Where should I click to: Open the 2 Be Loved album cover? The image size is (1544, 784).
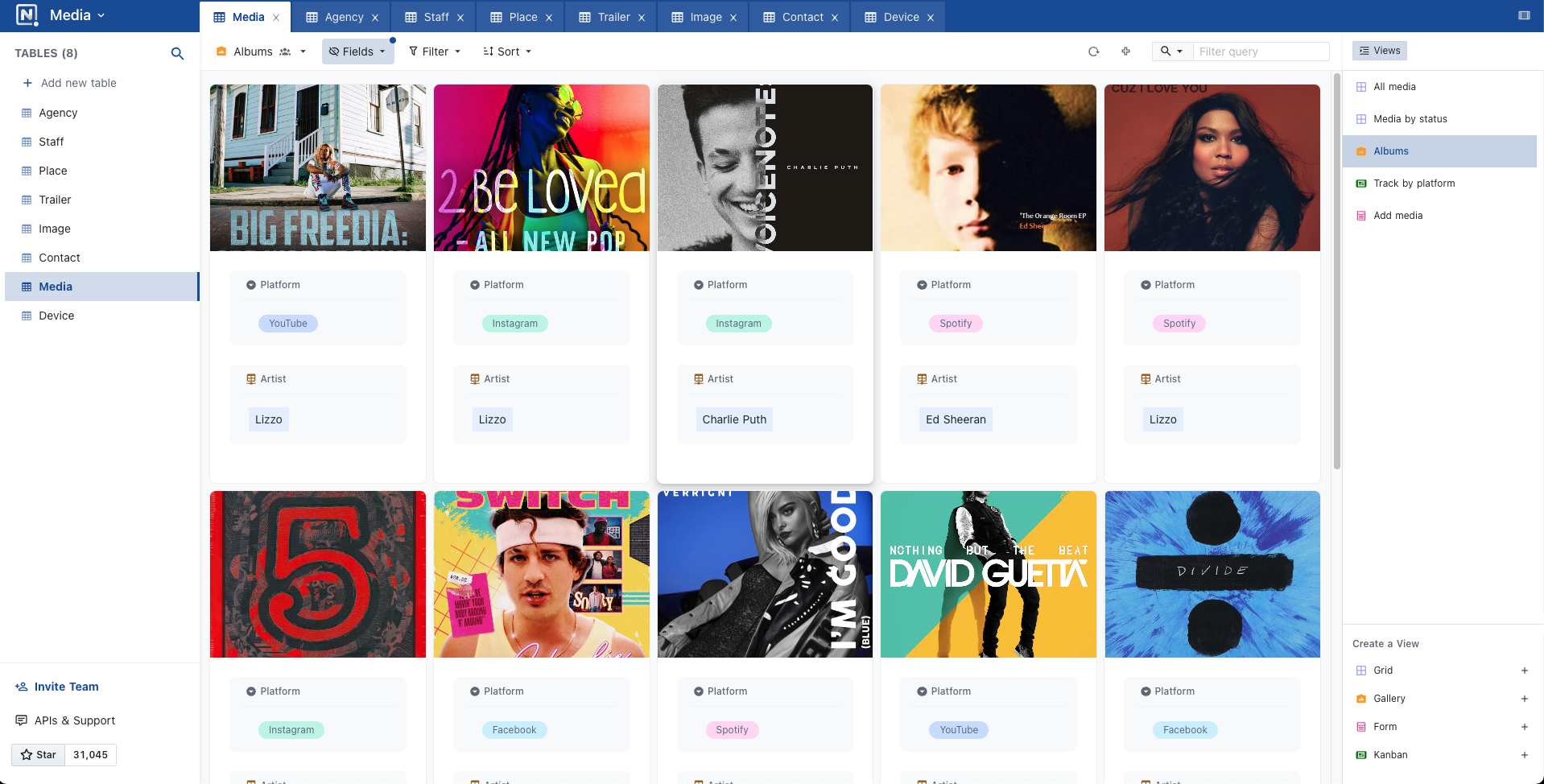point(542,167)
